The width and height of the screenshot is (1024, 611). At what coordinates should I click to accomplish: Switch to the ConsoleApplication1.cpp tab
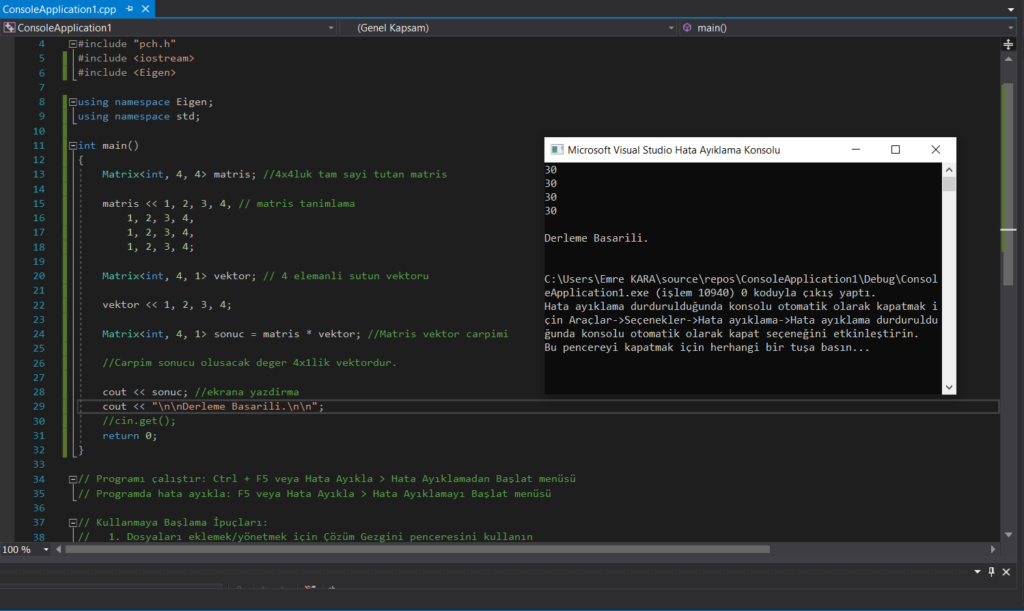[58, 8]
